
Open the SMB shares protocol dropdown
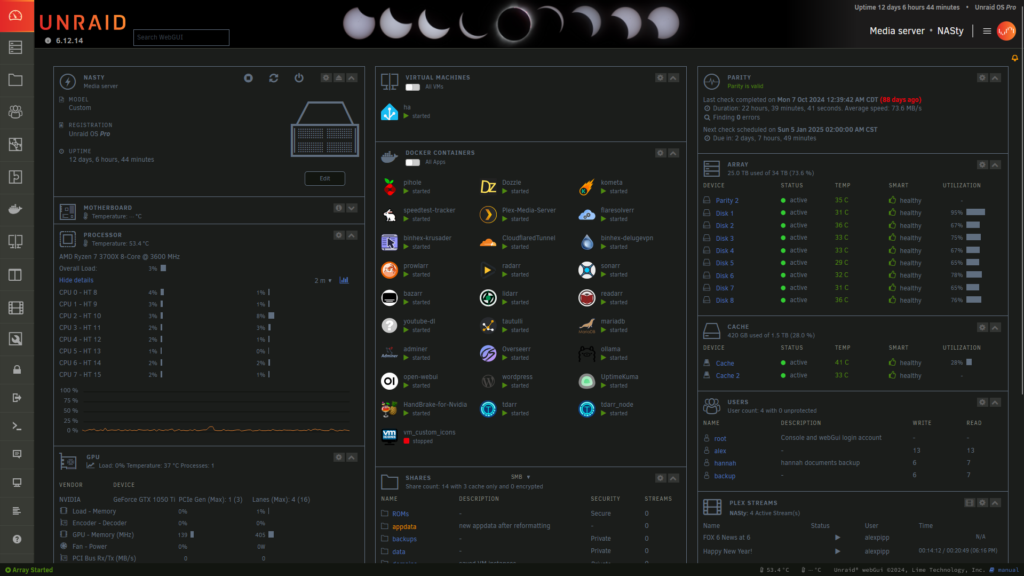tap(520, 477)
